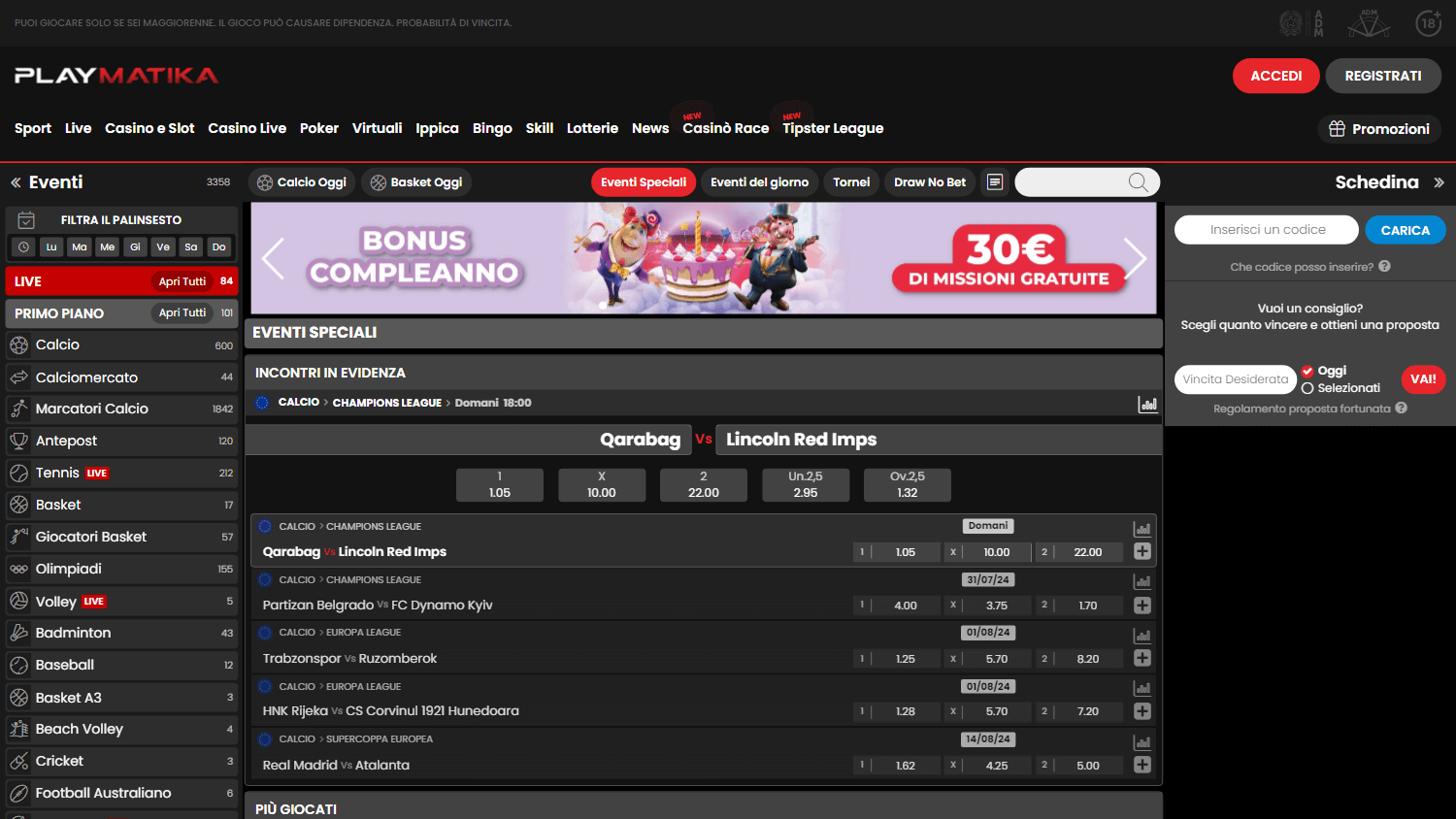This screenshot has width=1456, height=819.
Task: Toggle the Lu day filter
Action: tap(51, 247)
